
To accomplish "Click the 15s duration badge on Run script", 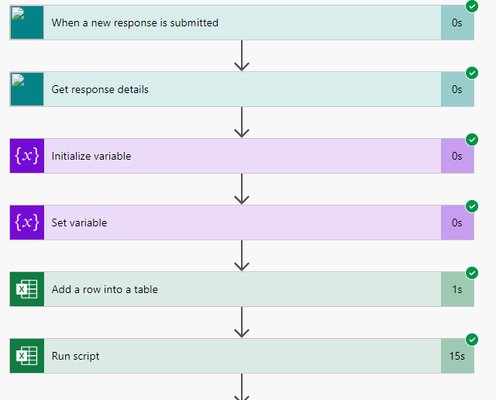I will point(457,356).
